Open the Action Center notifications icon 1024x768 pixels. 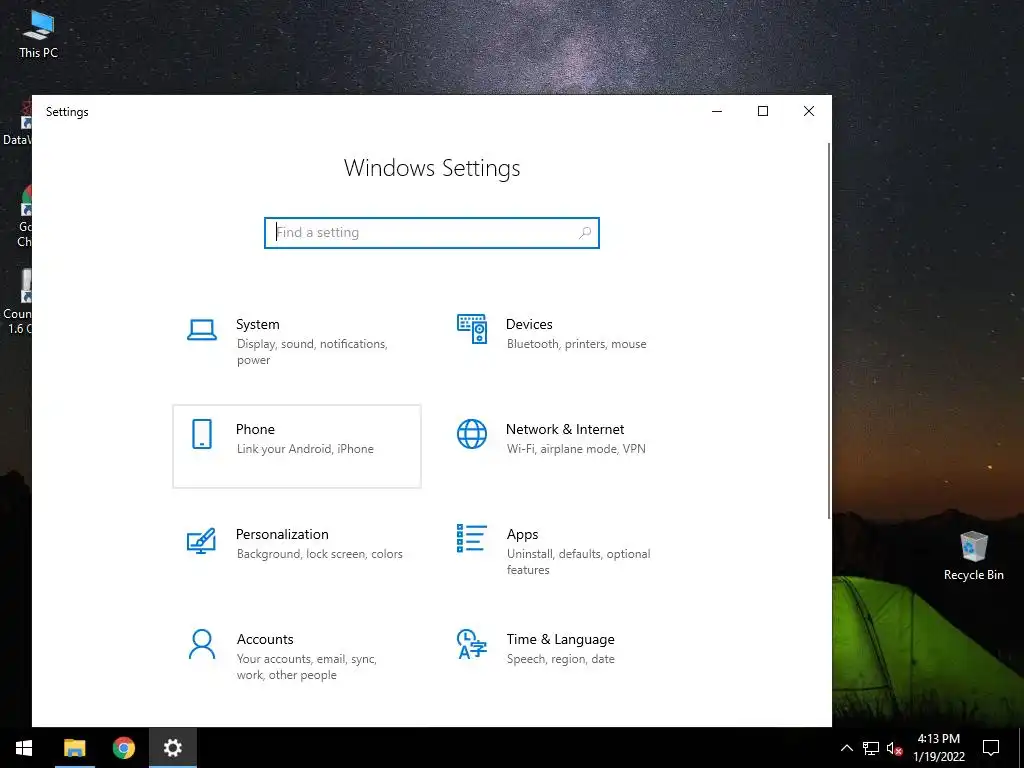coord(991,748)
